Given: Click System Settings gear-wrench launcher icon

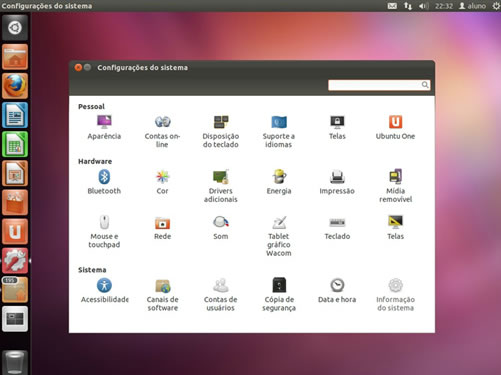Looking at the screenshot, I should (15, 261).
